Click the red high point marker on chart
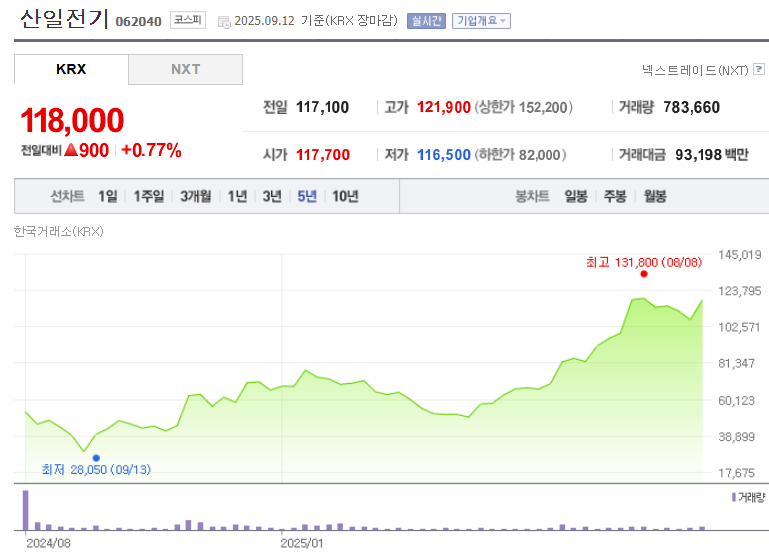The width and height of the screenshot is (769, 558). point(644,274)
